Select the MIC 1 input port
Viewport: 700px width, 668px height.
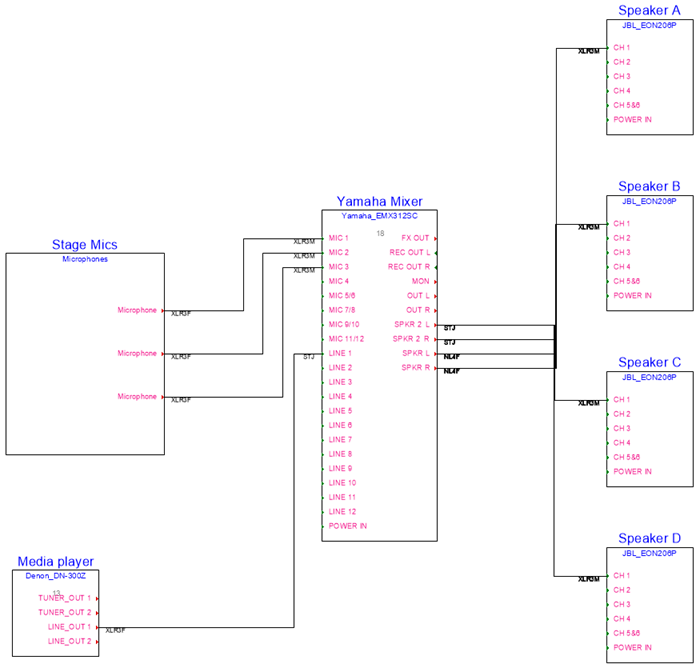coord(338,238)
